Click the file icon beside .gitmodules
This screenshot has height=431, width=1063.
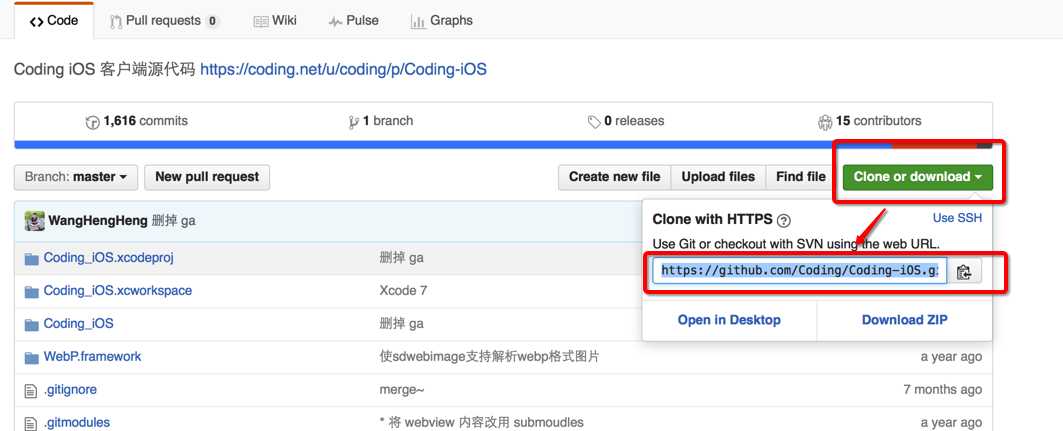[30, 423]
